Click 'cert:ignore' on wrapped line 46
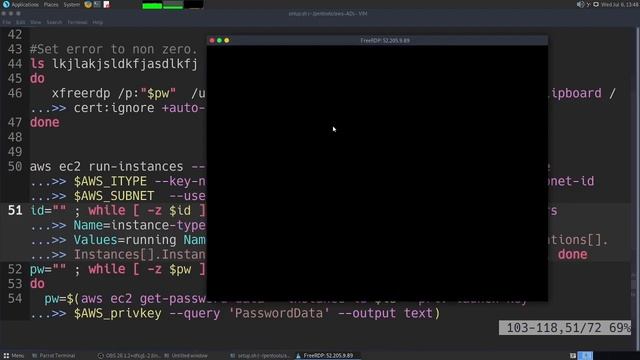Image resolution: width=640 pixels, height=360 pixels. 114,108
